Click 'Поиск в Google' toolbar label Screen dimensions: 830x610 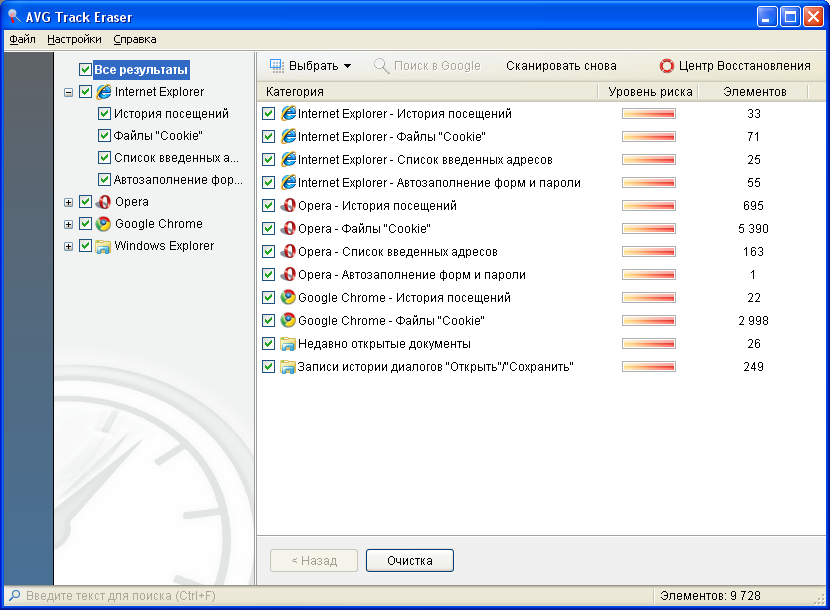click(437, 66)
